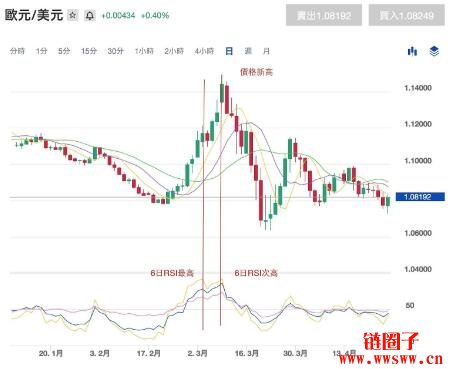
Task: Select the 4小時 timeframe
Action: coord(204,51)
